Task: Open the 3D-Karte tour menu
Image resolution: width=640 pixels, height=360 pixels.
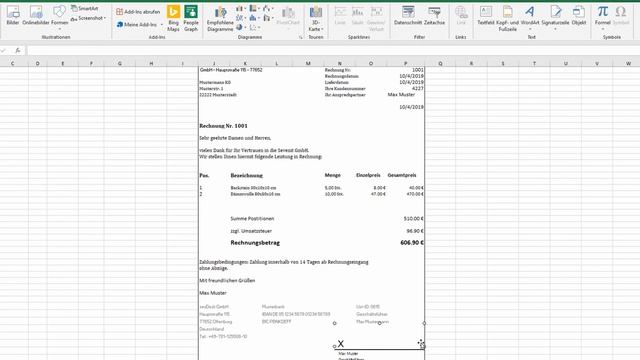Action: [316, 19]
